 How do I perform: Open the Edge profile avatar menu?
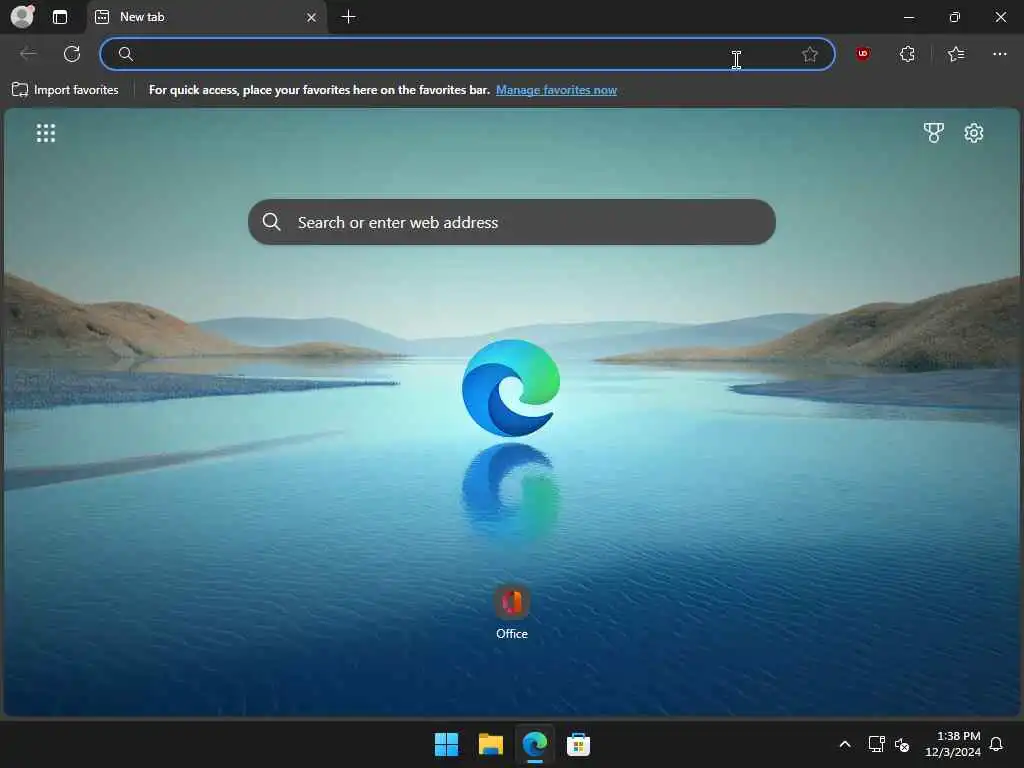[23, 16]
